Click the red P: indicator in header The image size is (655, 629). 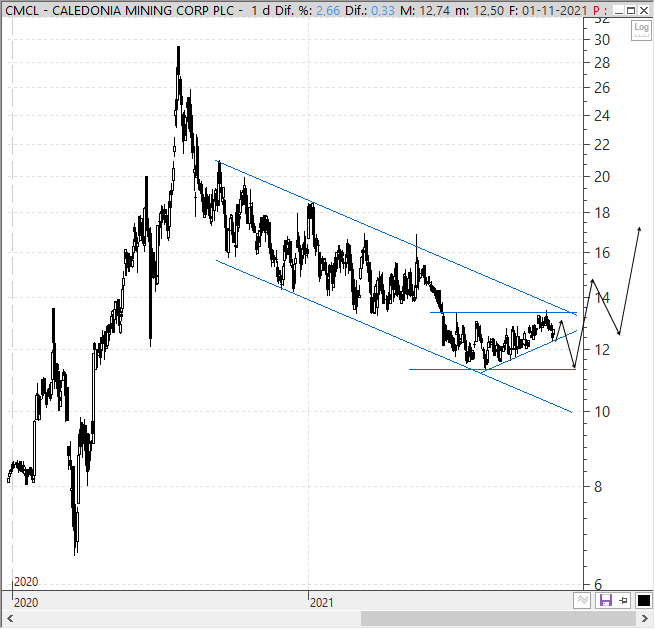coord(598,10)
